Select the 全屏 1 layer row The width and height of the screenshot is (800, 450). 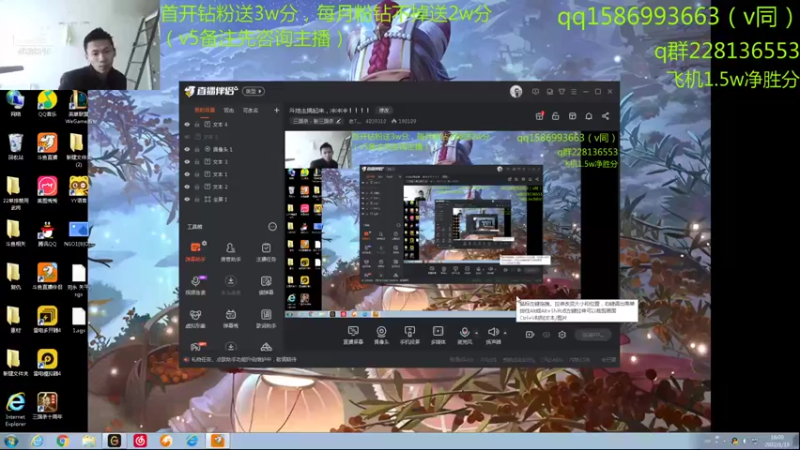[232, 199]
